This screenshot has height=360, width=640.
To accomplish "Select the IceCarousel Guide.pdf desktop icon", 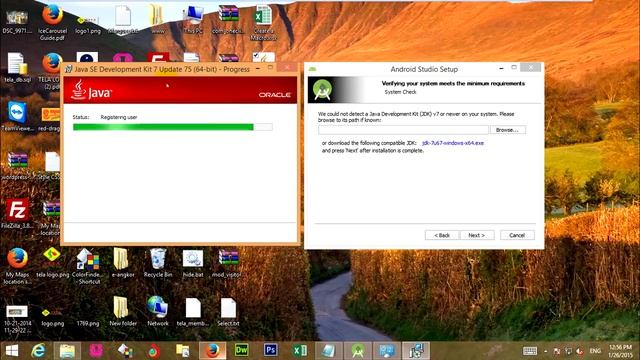I will pos(52,22).
